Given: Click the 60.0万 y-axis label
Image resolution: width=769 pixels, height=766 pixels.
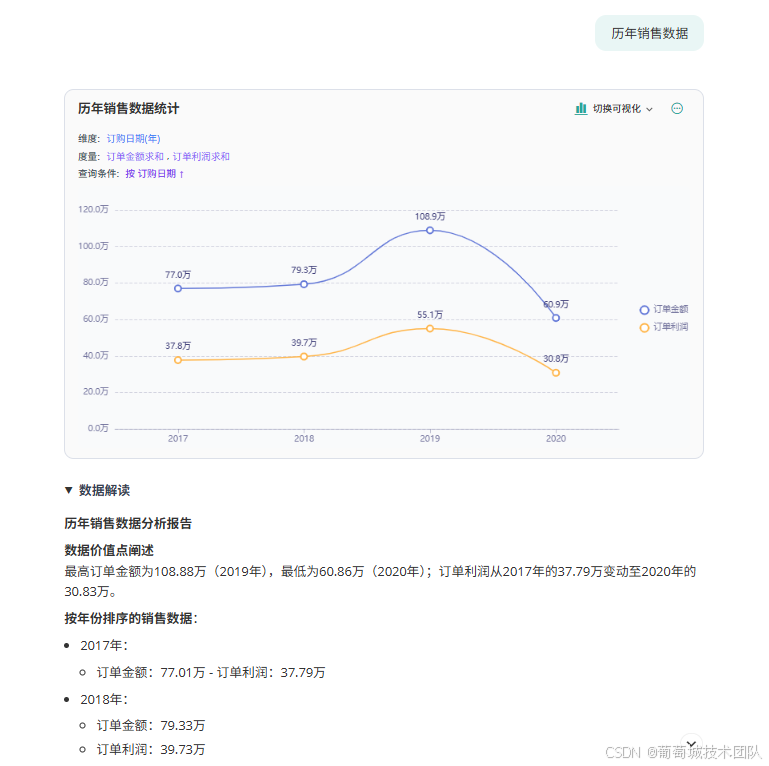Looking at the screenshot, I should 96,319.
